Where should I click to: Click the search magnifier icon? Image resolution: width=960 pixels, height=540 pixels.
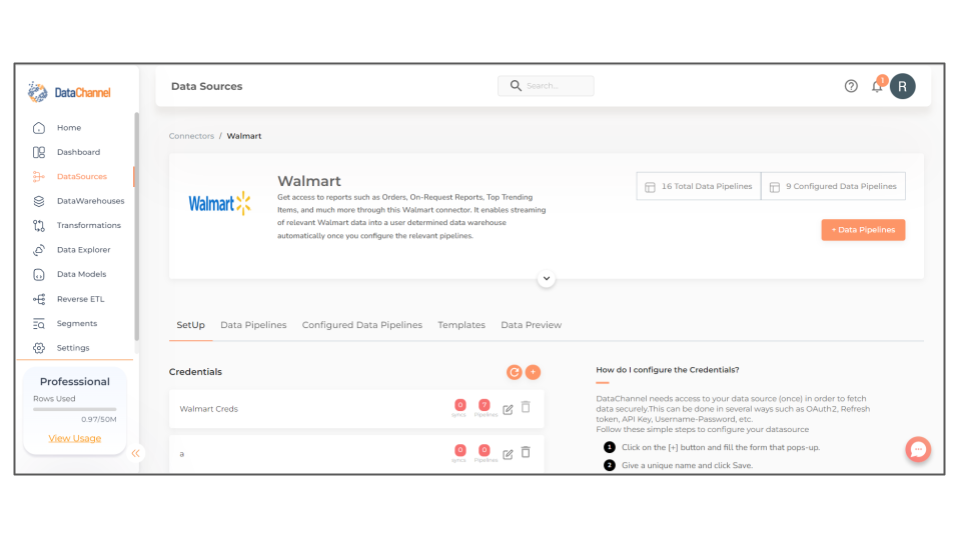click(516, 86)
